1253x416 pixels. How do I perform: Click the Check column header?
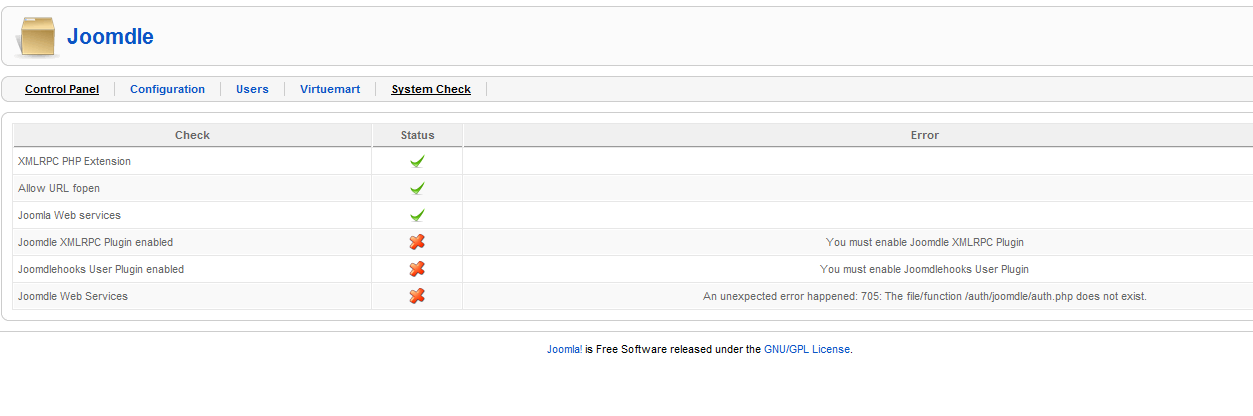coord(192,135)
